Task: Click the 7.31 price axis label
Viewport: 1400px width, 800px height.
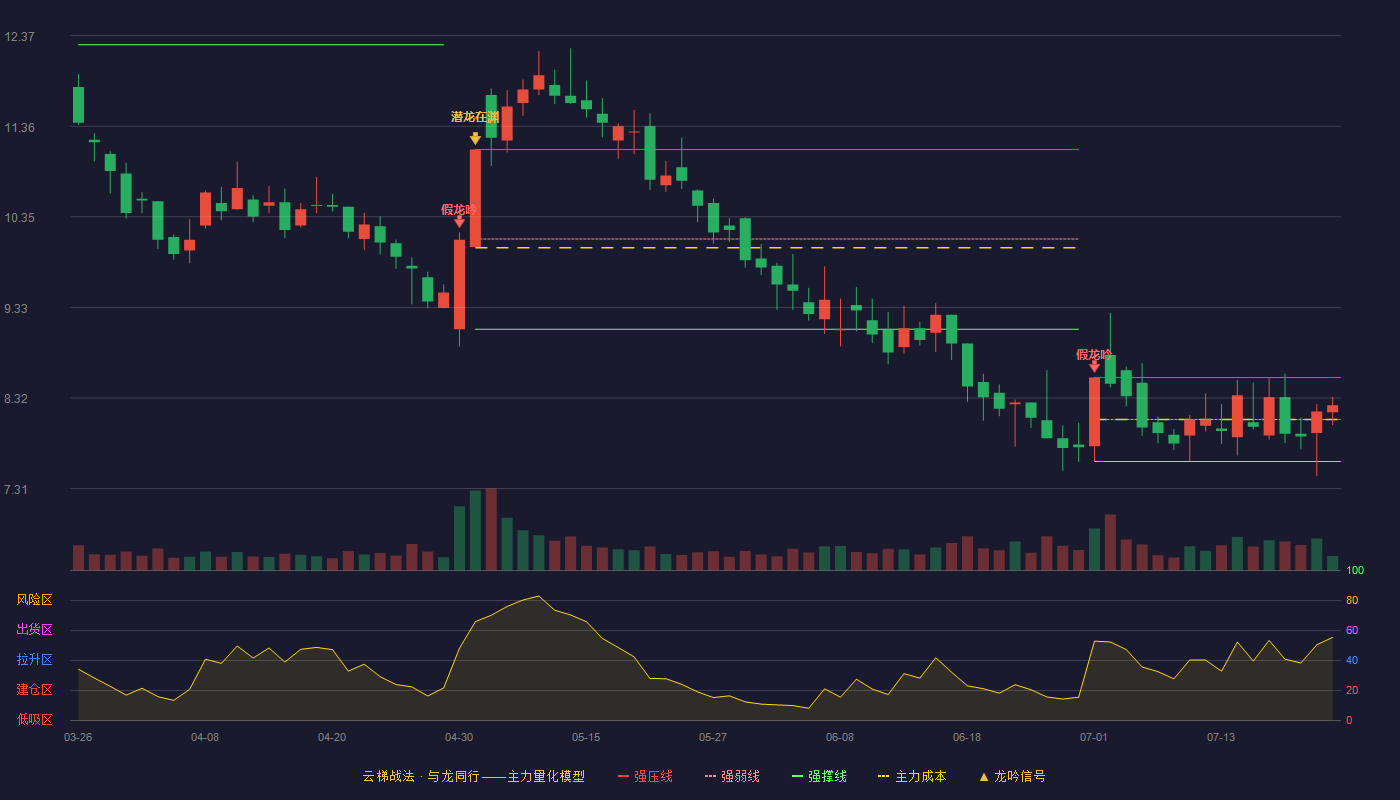Action: pos(17,490)
